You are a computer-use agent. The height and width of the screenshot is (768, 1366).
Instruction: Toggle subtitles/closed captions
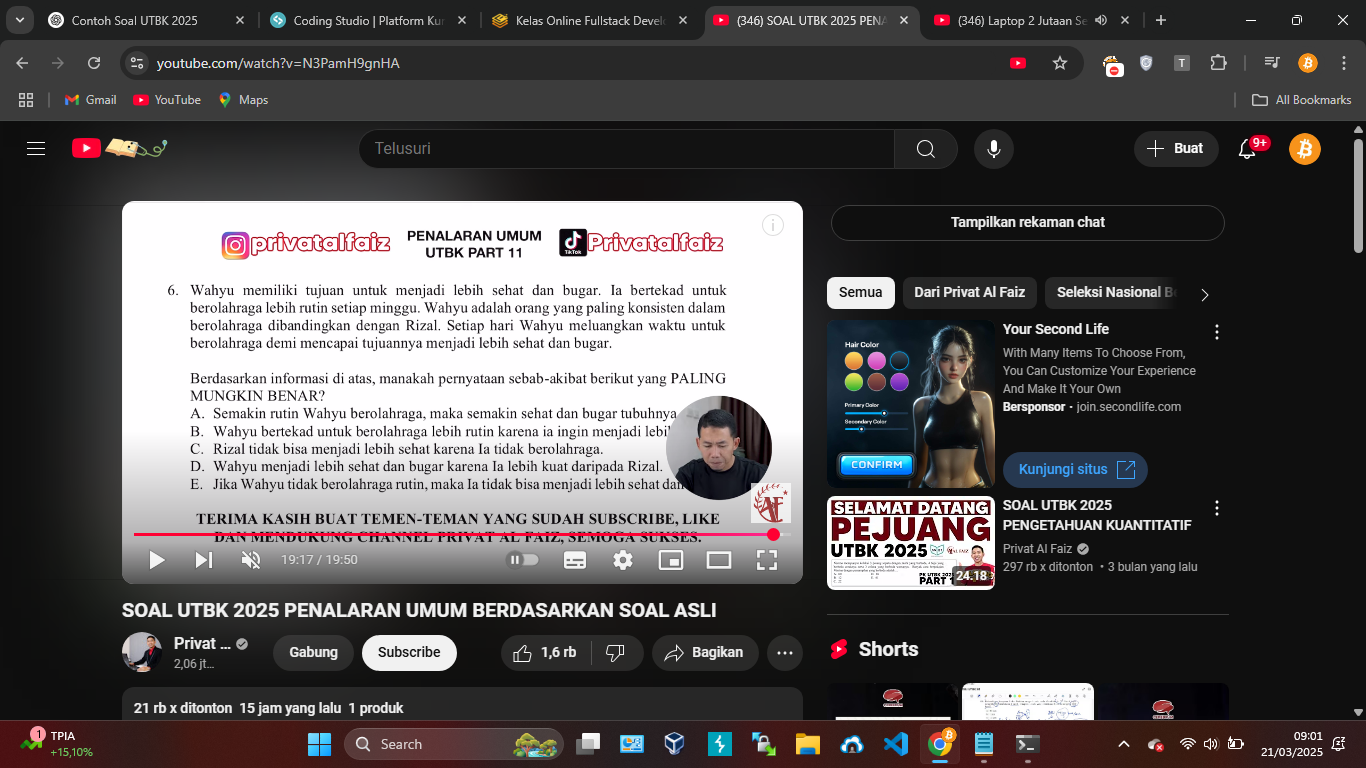pos(575,560)
